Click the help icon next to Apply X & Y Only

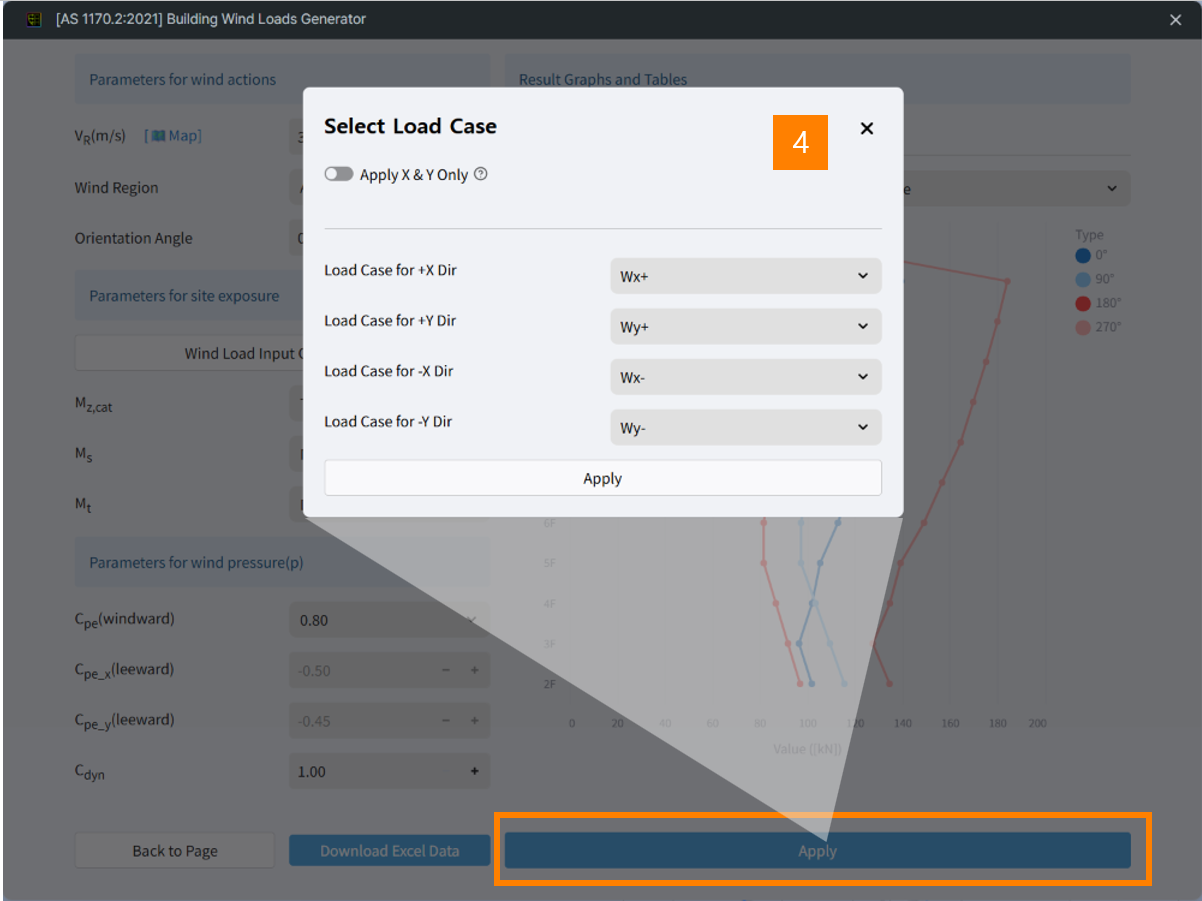[x=481, y=174]
